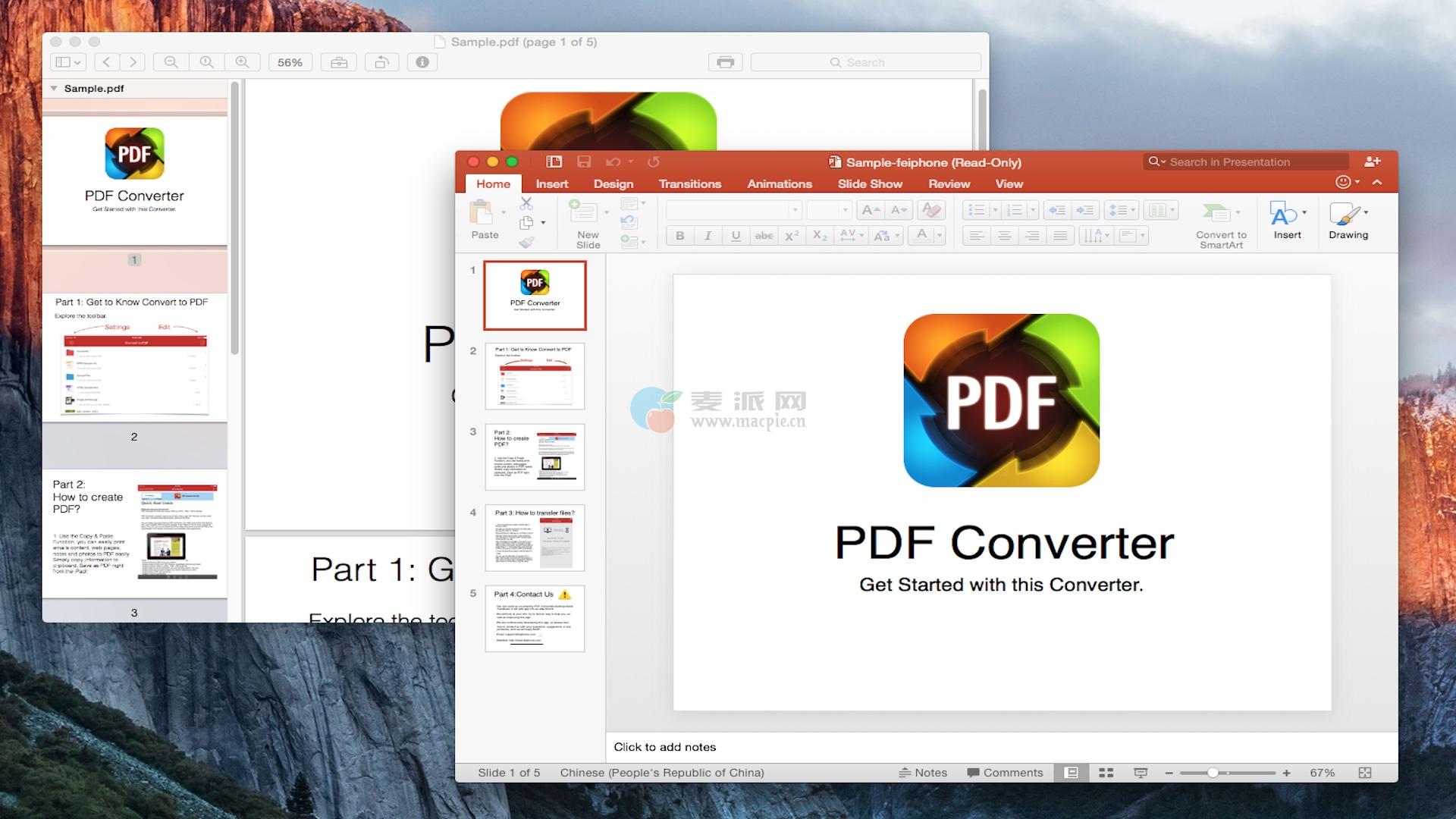Open the Preview sidebar view dropdown
Image resolution: width=1456 pixels, height=819 pixels.
(x=68, y=62)
